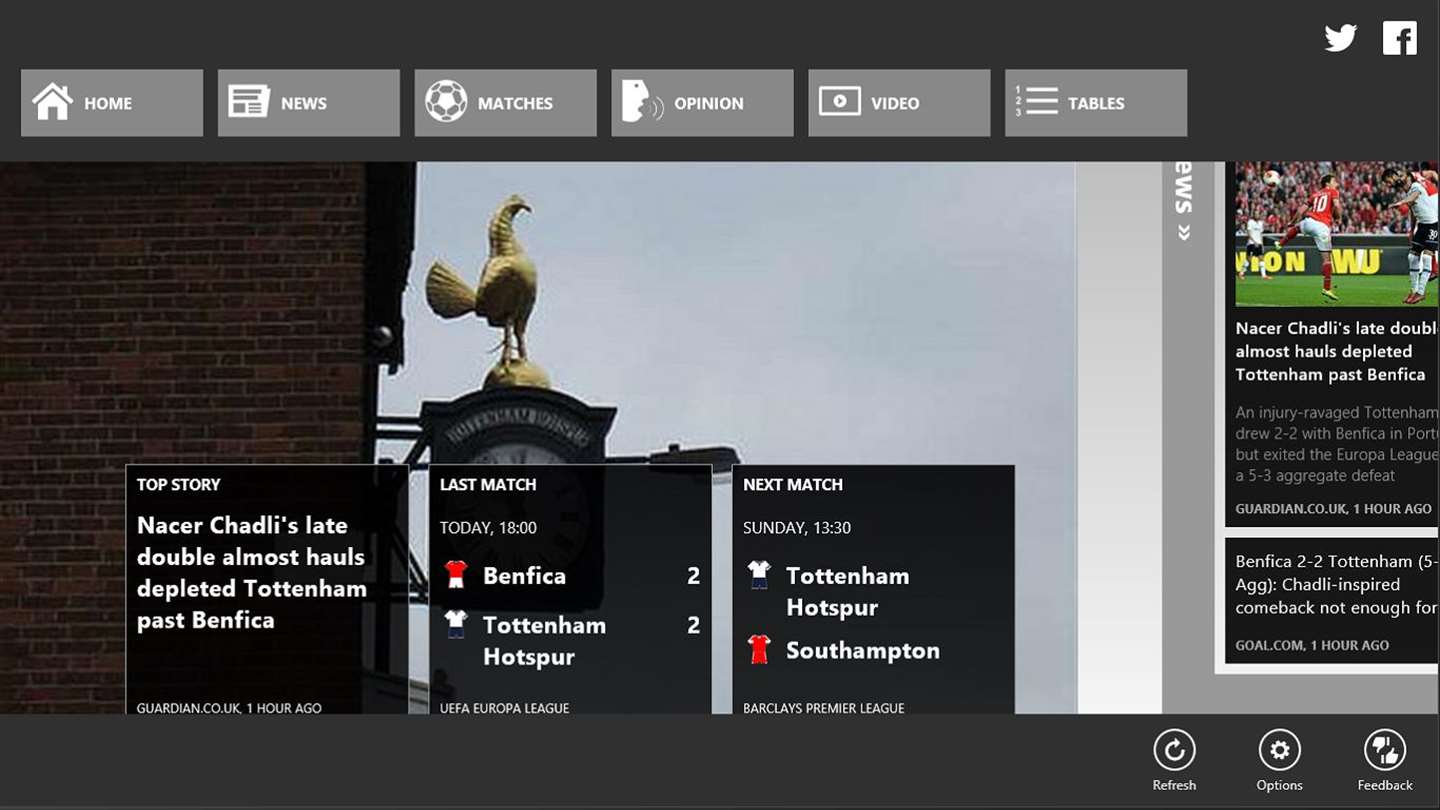Click the newspaper icon on News tile
1440x810 pixels.
click(249, 102)
